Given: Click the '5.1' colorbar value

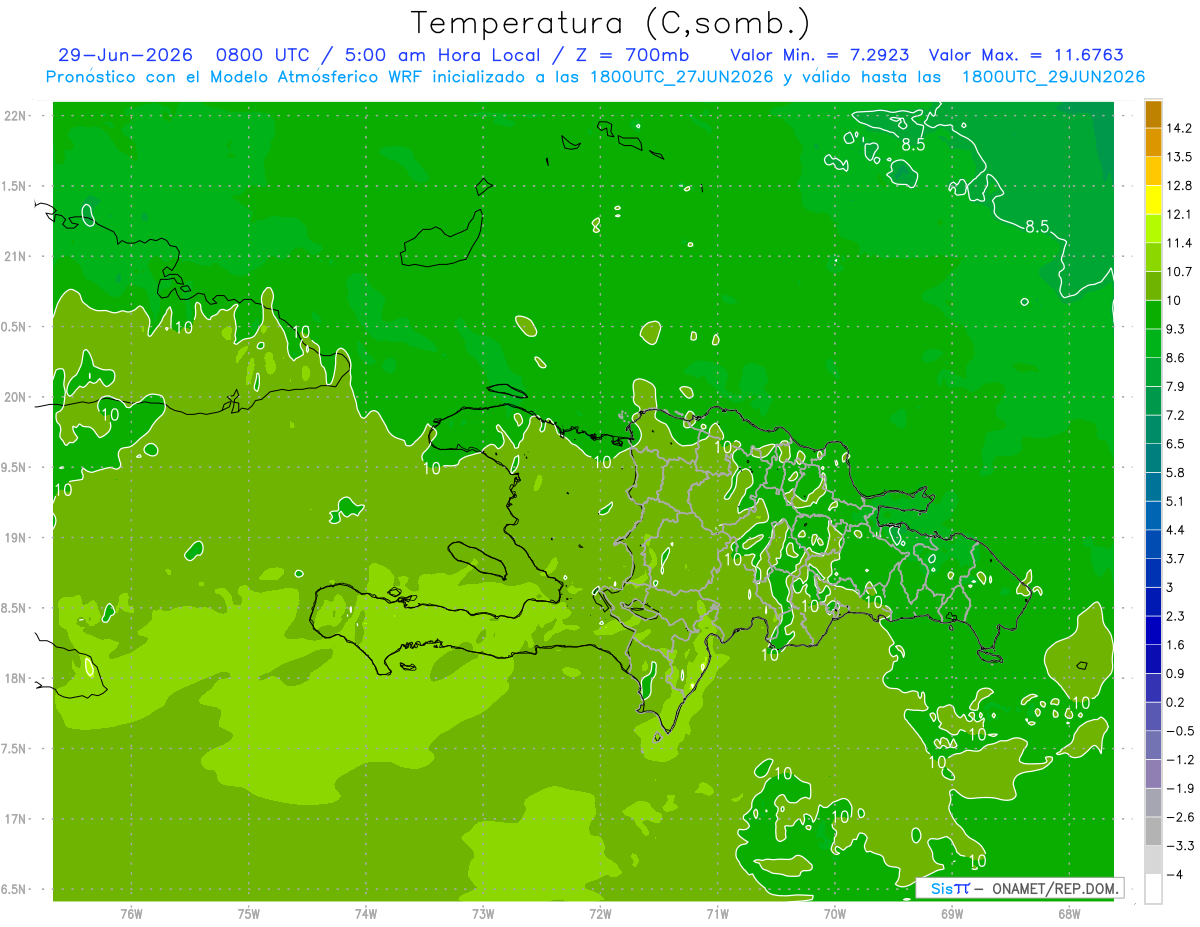Looking at the screenshot, I should [1176, 501].
